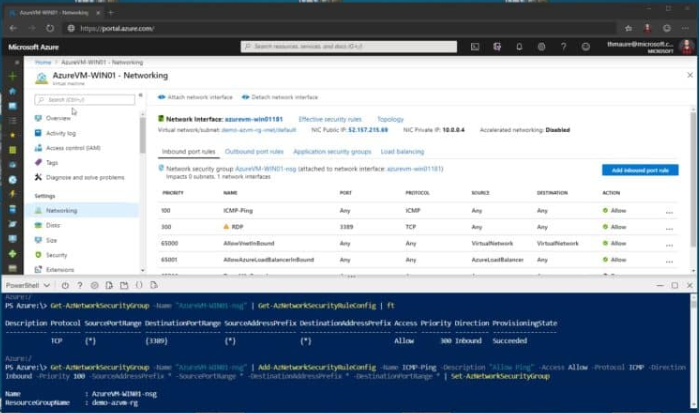Open Directory and subscription filter icon

[x=497, y=46]
